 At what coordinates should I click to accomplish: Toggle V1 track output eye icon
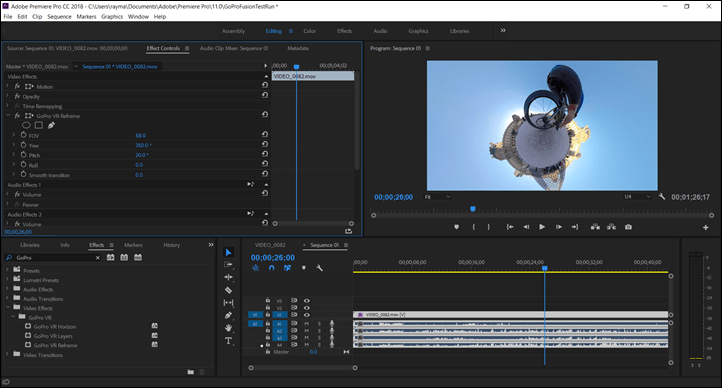[x=307, y=315]
